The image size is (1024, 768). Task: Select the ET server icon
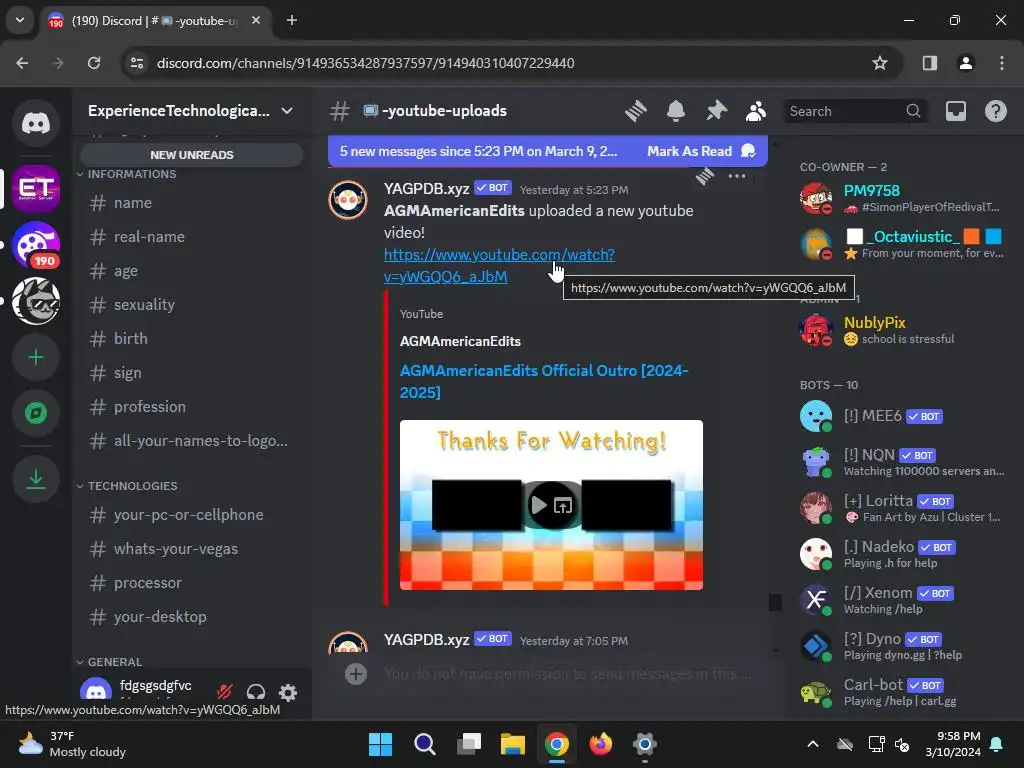pos(36,189)
